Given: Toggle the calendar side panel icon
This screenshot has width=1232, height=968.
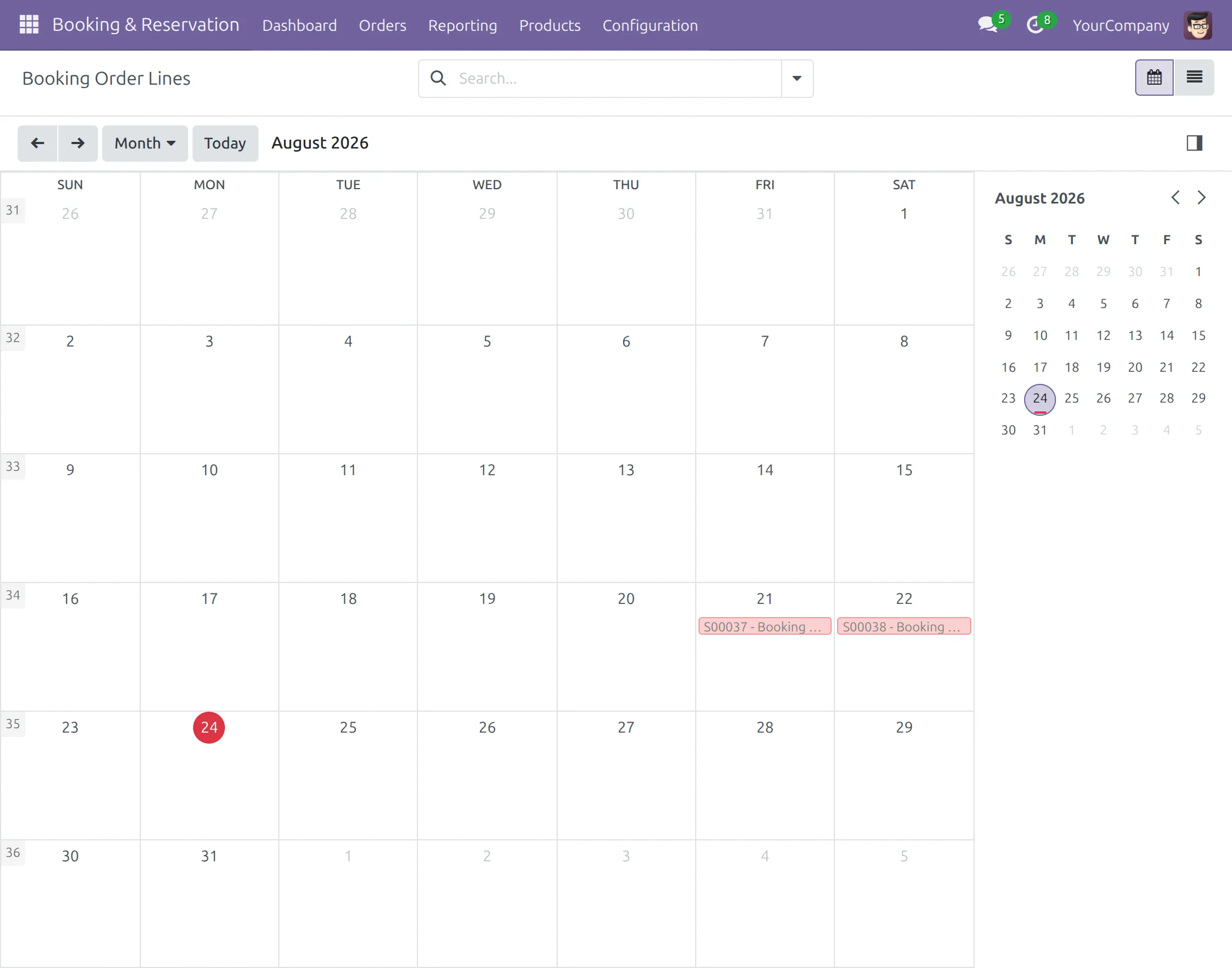Looking at the screenshot, I should (1194, 143).
